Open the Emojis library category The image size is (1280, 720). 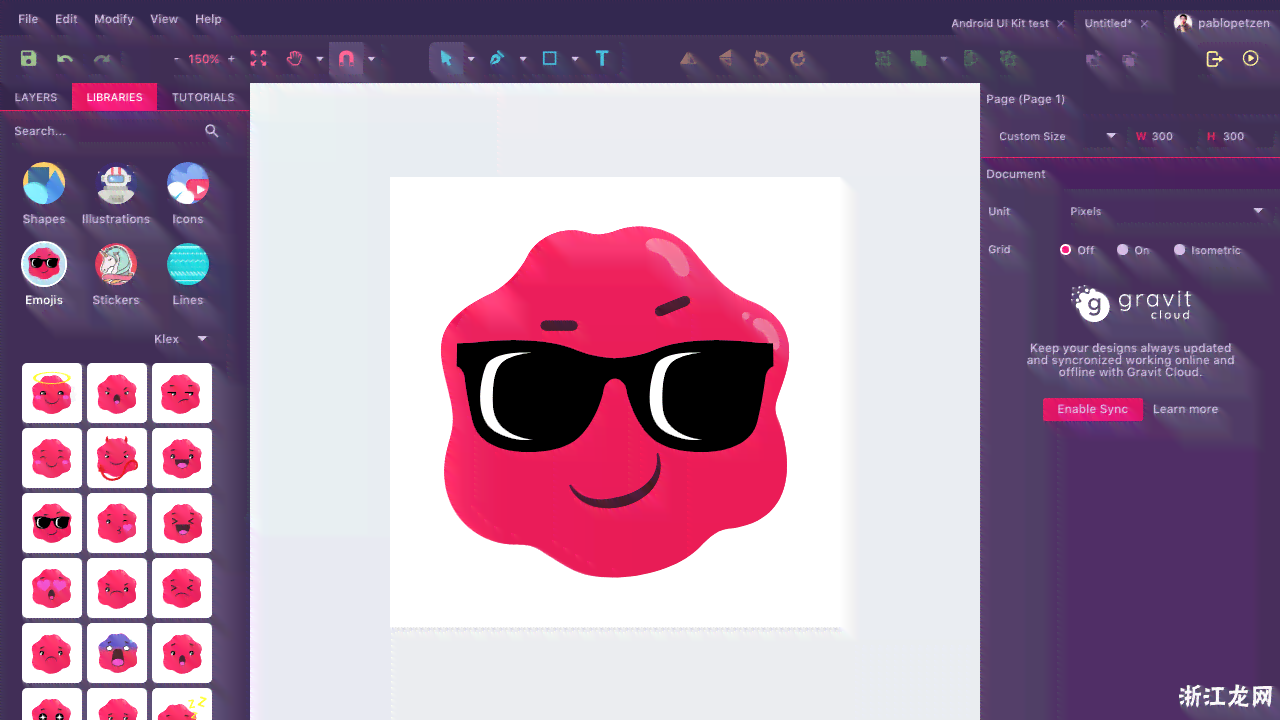point(44,275)
